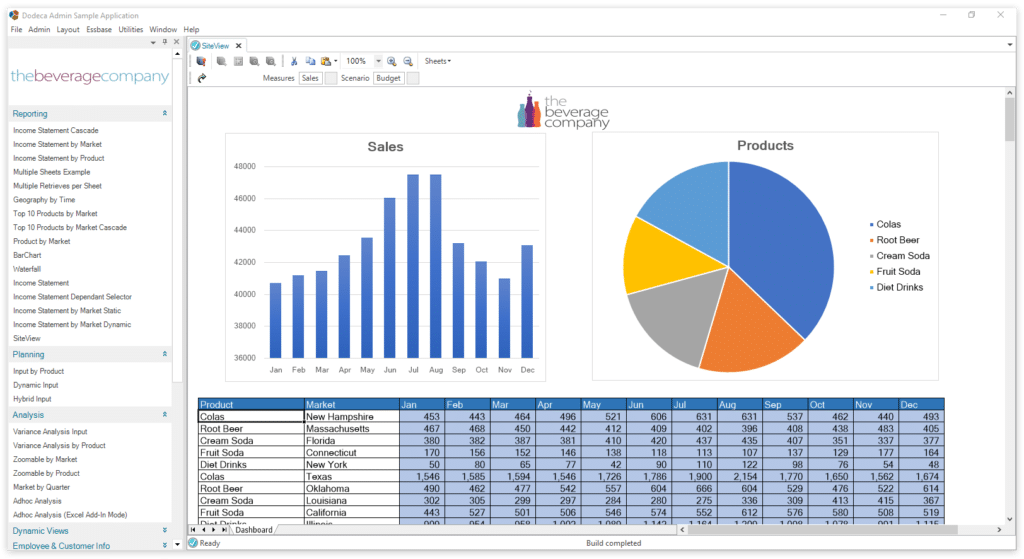The width and height of the screenshot is (1024, 559).
Task: Open the Layout menu
Action: click(x=68, y=29)
